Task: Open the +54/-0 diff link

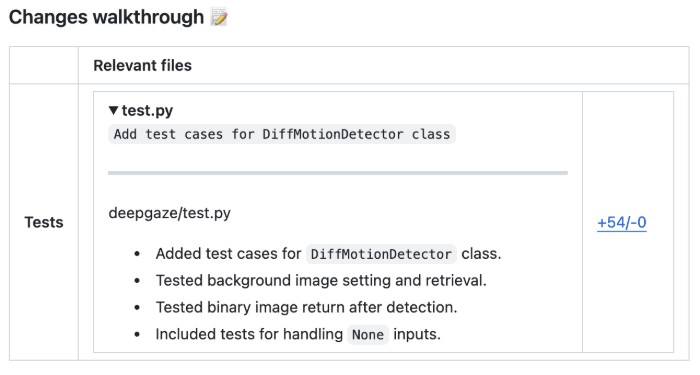Action: pyautogui.click(x=622, y=222)
